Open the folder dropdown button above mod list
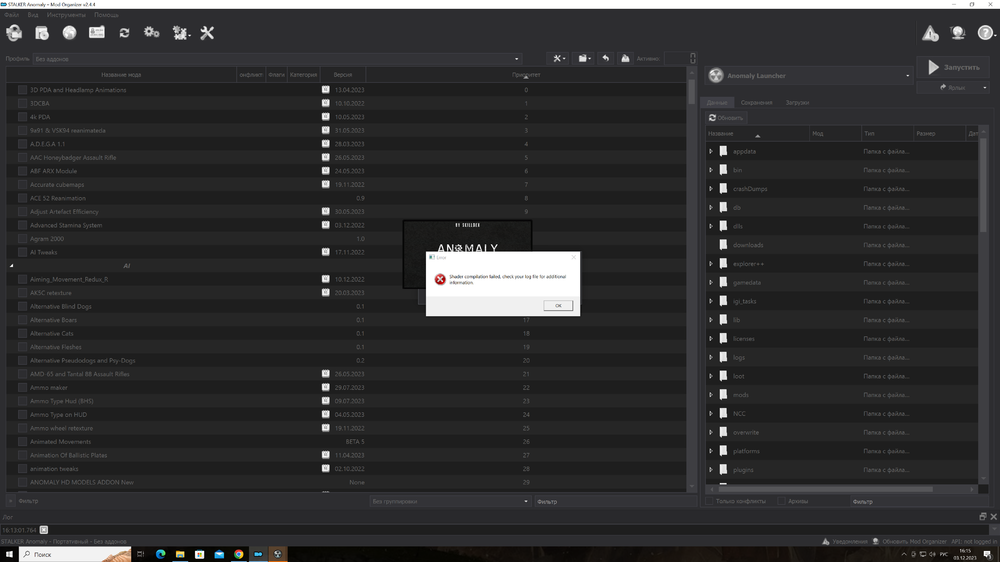This screenshot has width=1000, height=562. [584, 59]
